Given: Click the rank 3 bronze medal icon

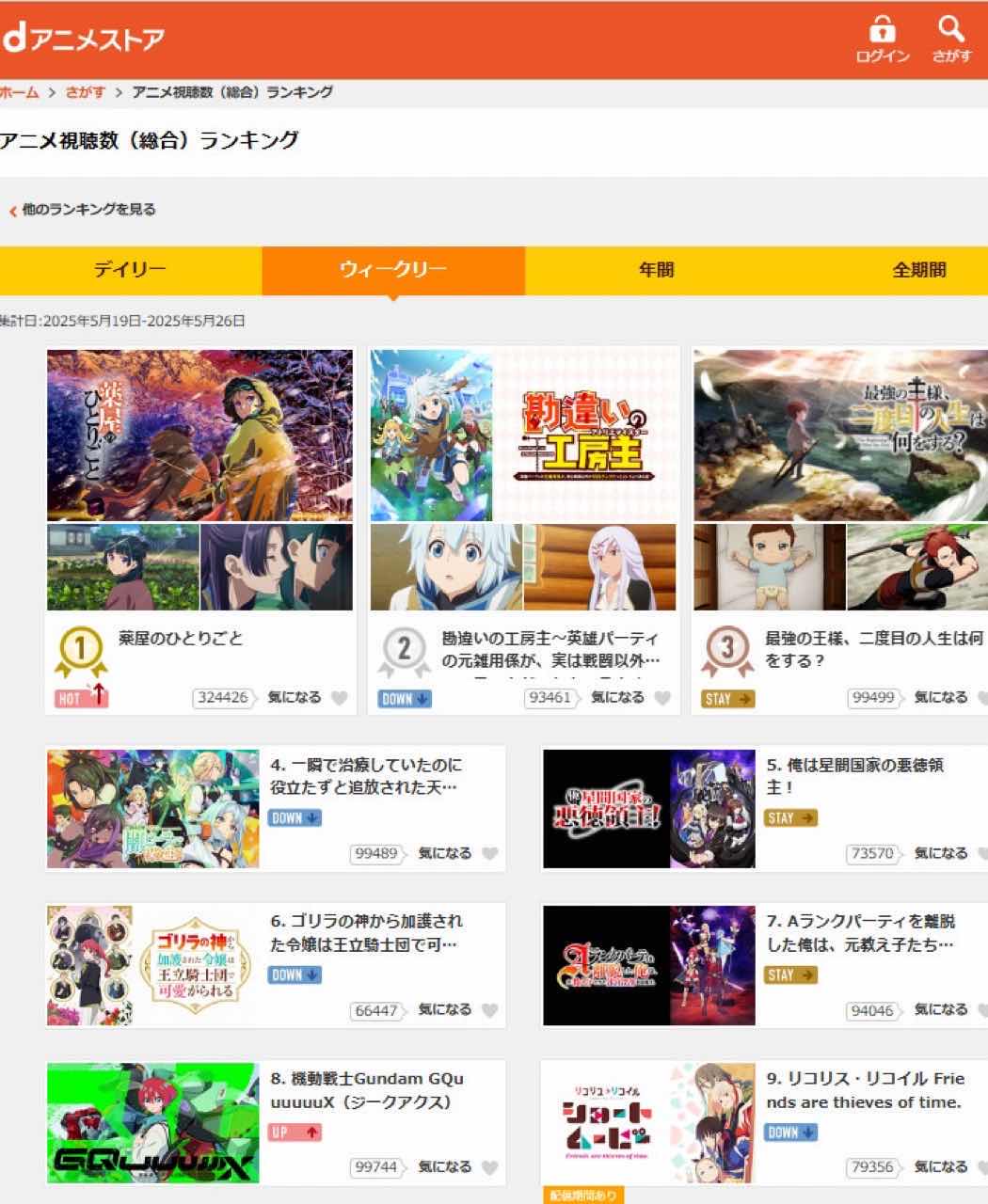Looking at the screenshot, I should [x=727, y=651].
